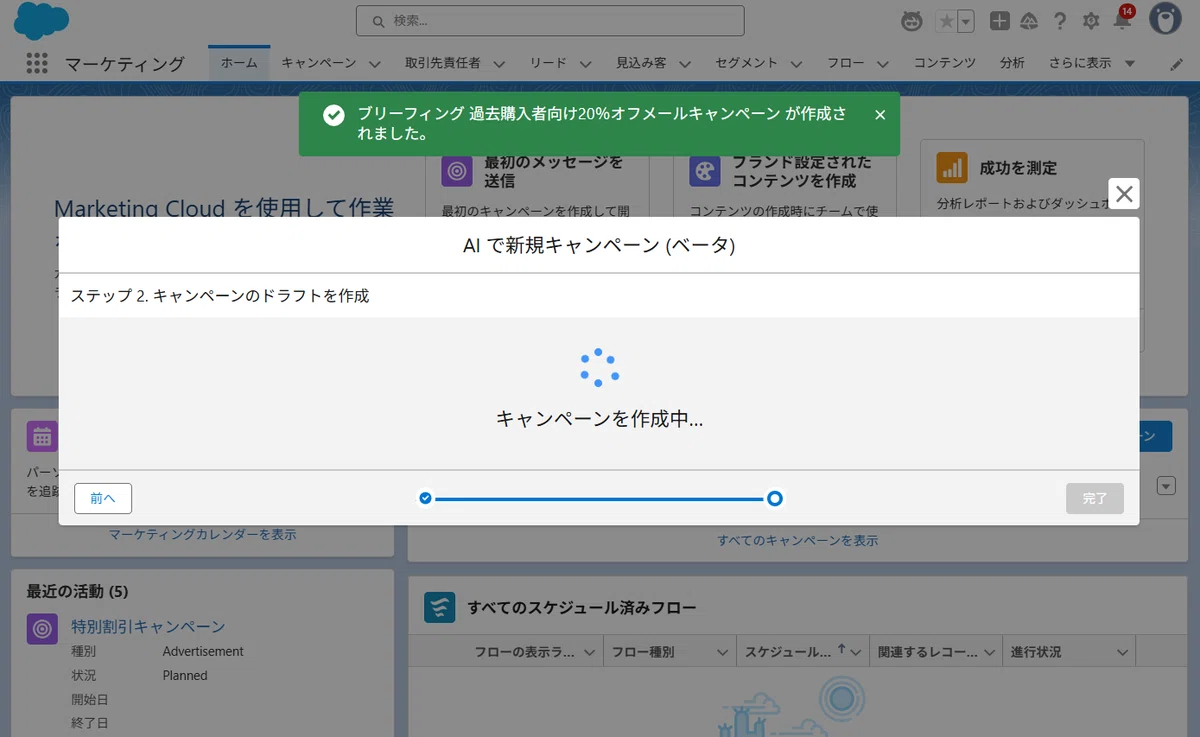Click the 最近の活動 (5) heading
Screen dimensions: 1200x737
click(x=78, y=591)
